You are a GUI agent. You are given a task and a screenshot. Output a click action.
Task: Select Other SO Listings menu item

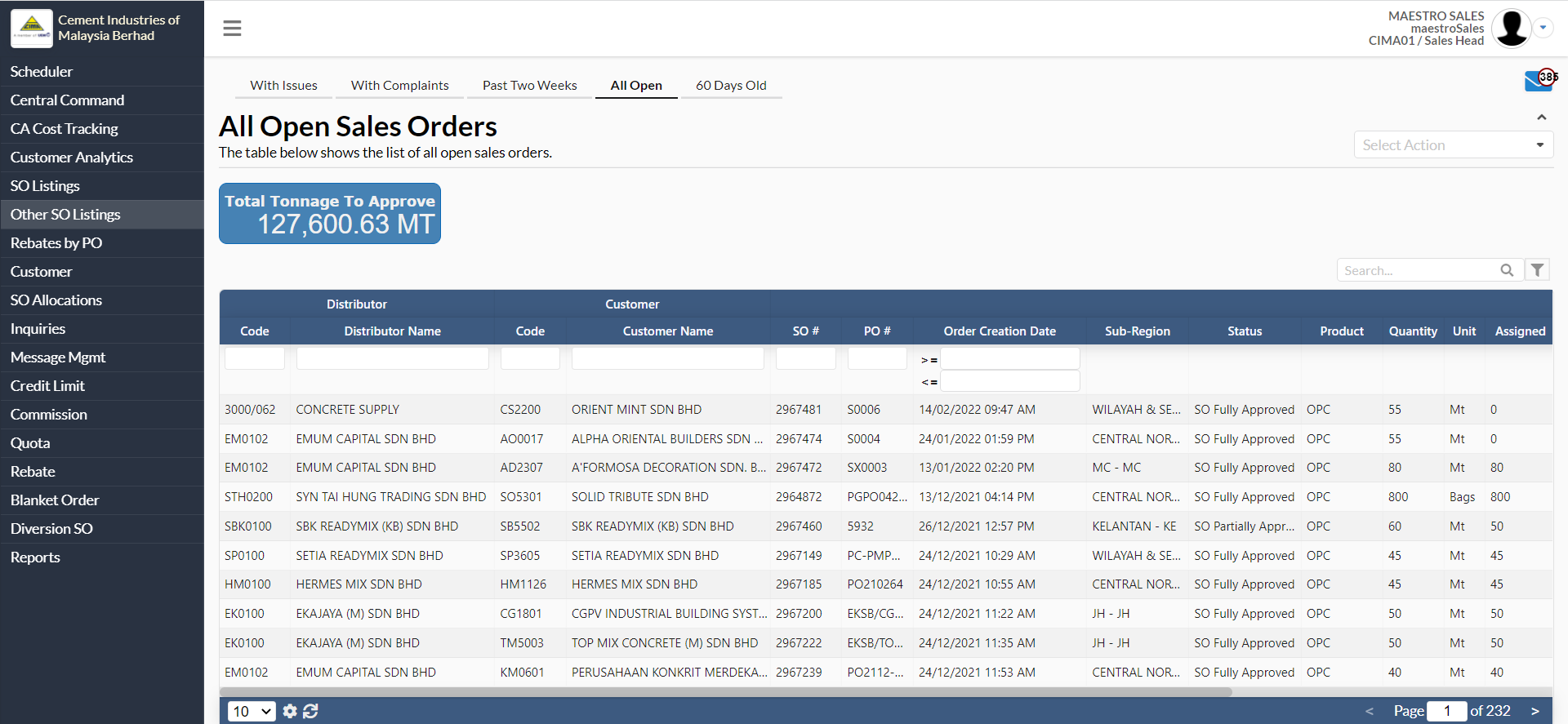(102, 215)
